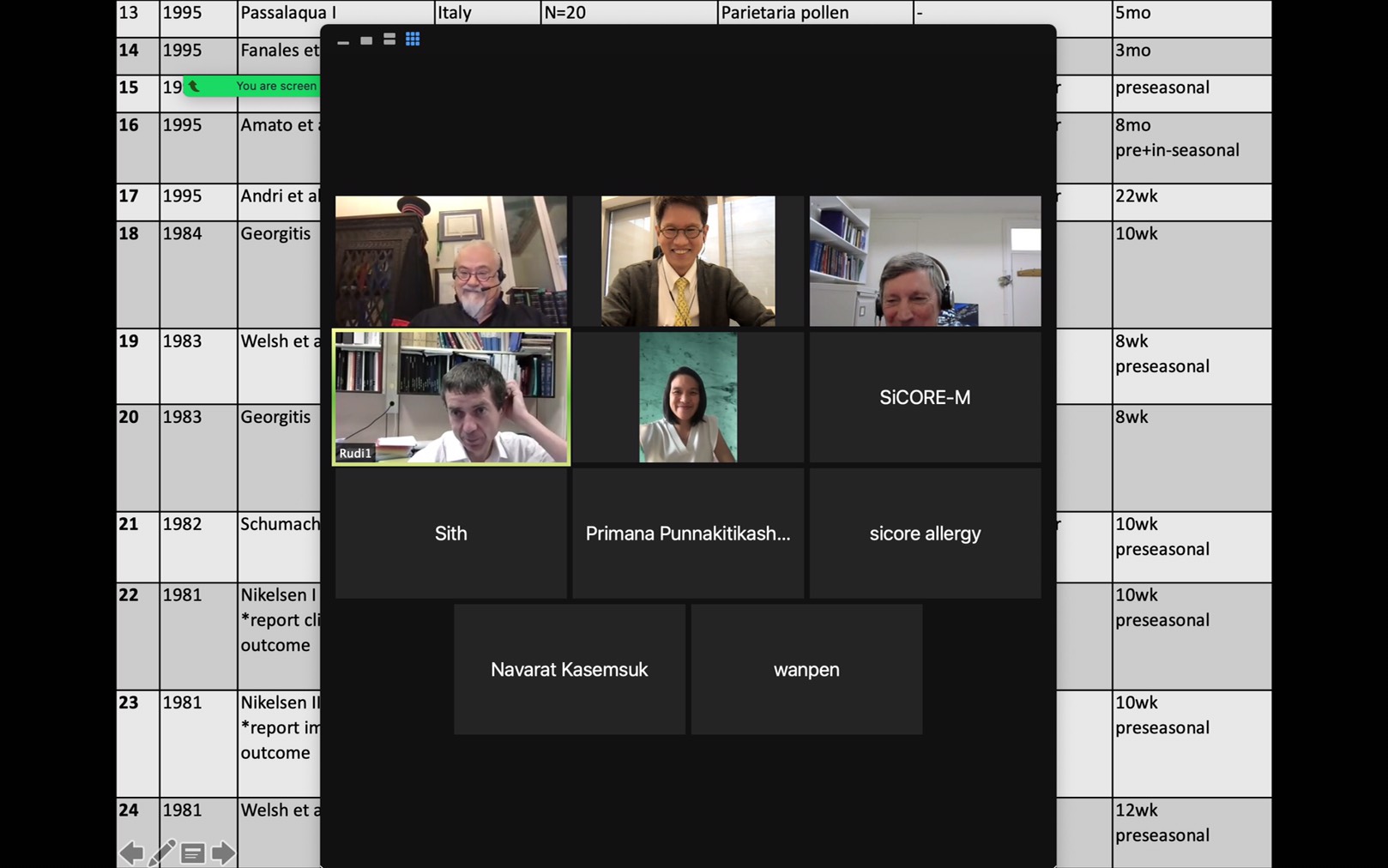Click the SiCORE-M participant tile
The width and height of the screenshot is (1388, 868).
925,397
